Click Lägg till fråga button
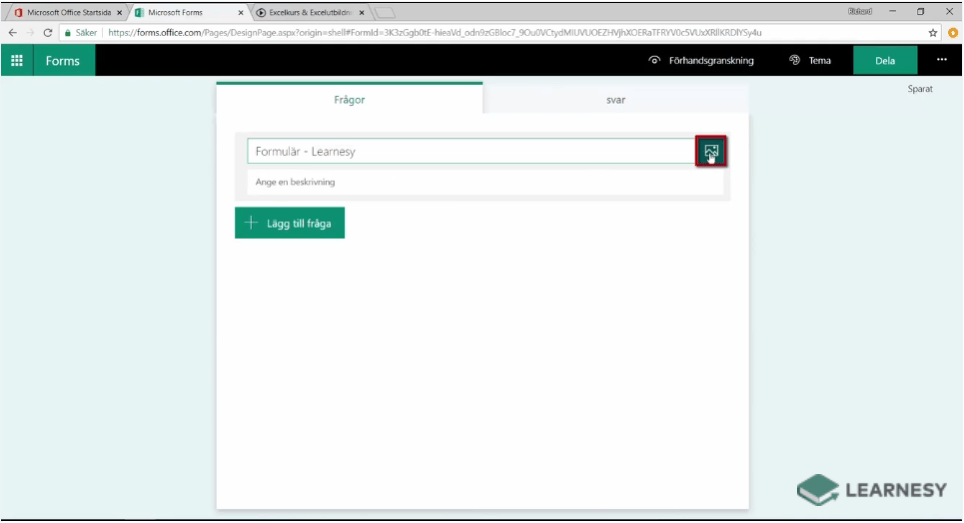The height and width of the screenshot is (523, 964). [x=290, y=223]
